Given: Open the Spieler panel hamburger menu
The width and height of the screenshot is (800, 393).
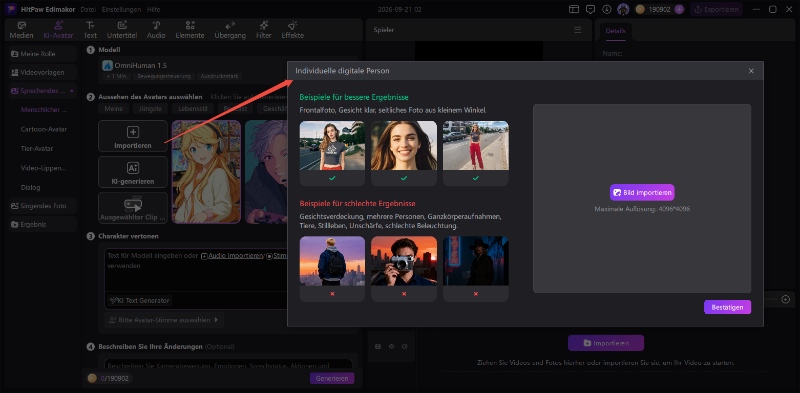Looking at the screenshot, I should coord(578,30).
